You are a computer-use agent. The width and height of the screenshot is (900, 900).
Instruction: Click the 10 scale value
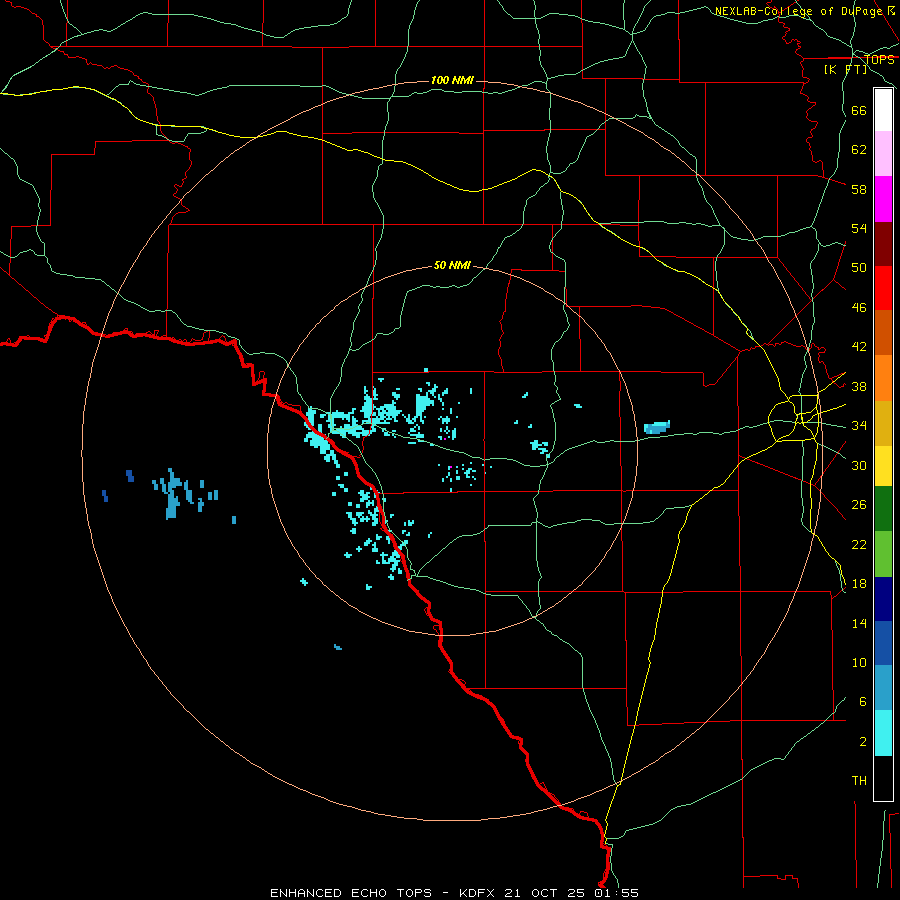point(859,663)
